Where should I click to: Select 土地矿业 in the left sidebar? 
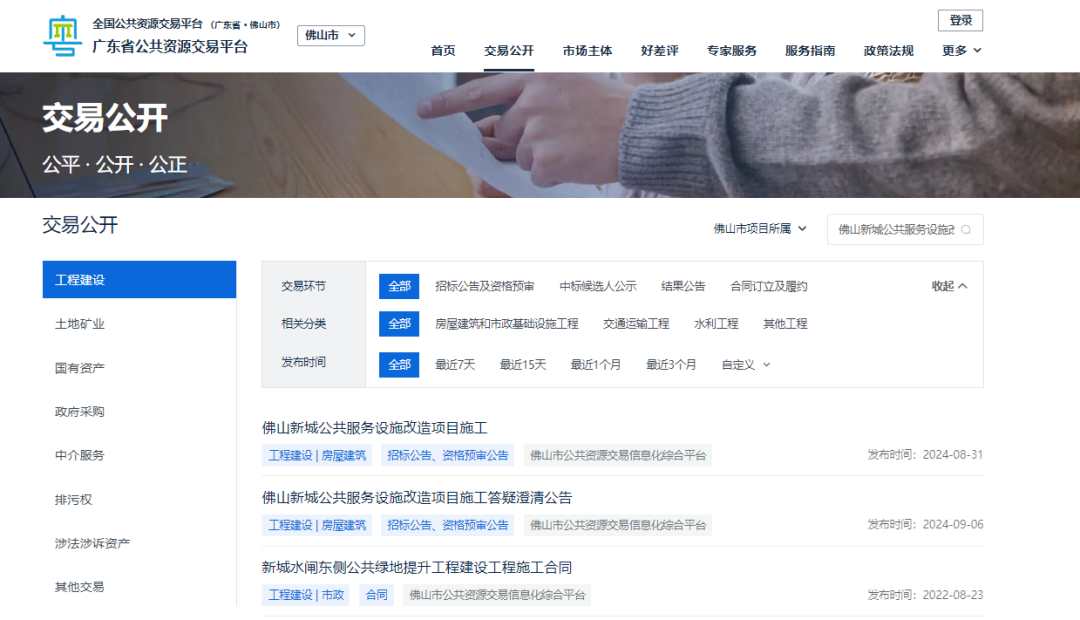pos(80,324)
